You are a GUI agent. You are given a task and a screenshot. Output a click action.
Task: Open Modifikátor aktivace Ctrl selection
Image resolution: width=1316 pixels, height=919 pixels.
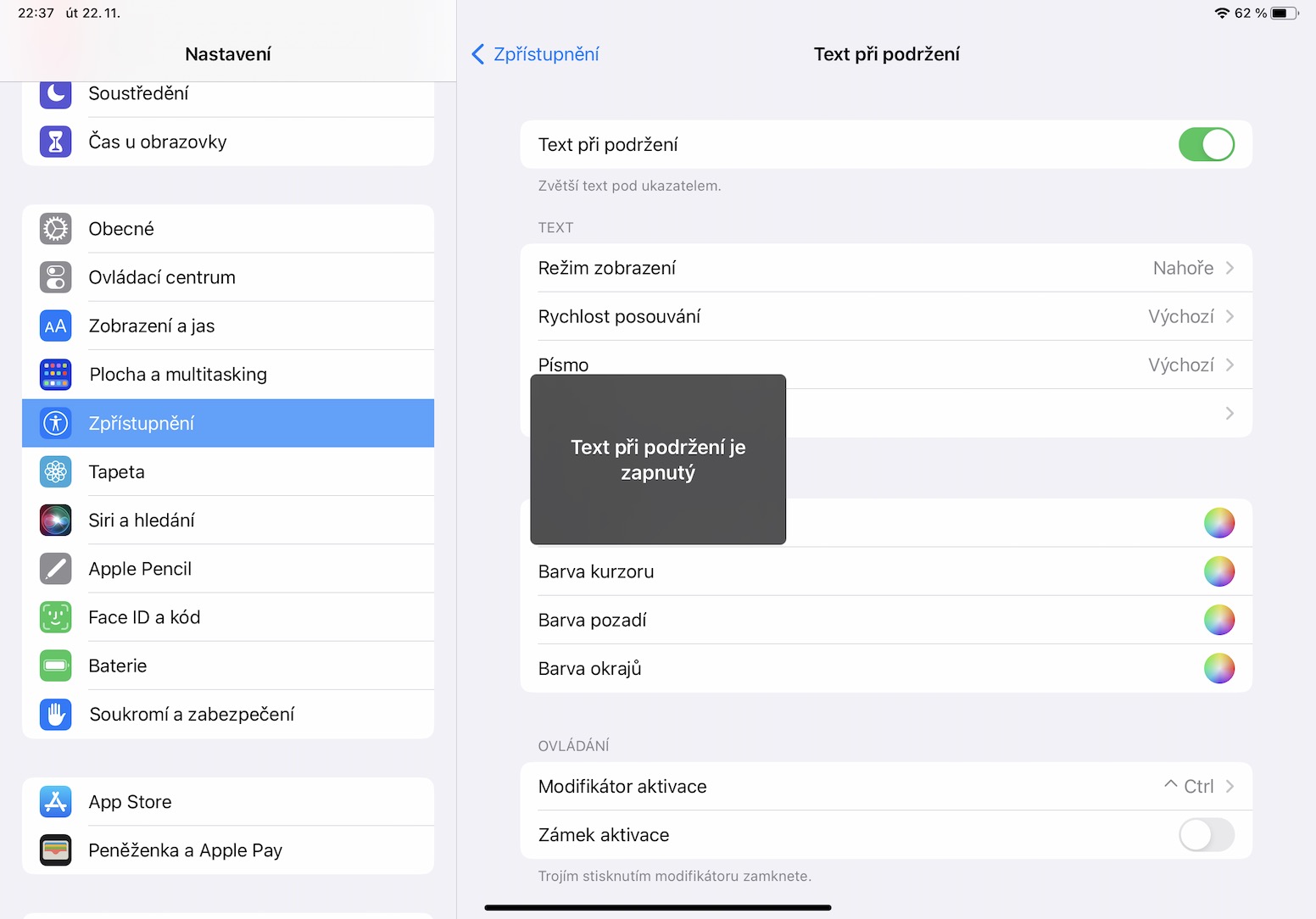click(x=886, y=787)
